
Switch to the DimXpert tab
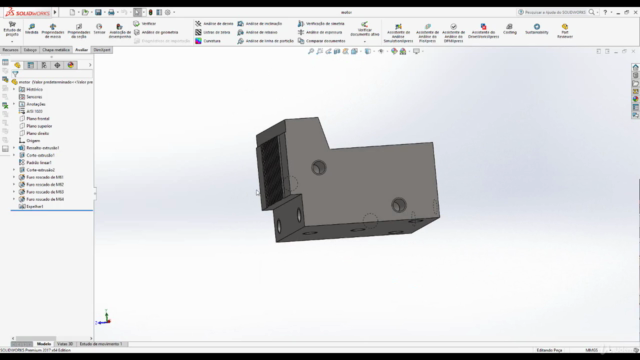[x=102, y=50]
